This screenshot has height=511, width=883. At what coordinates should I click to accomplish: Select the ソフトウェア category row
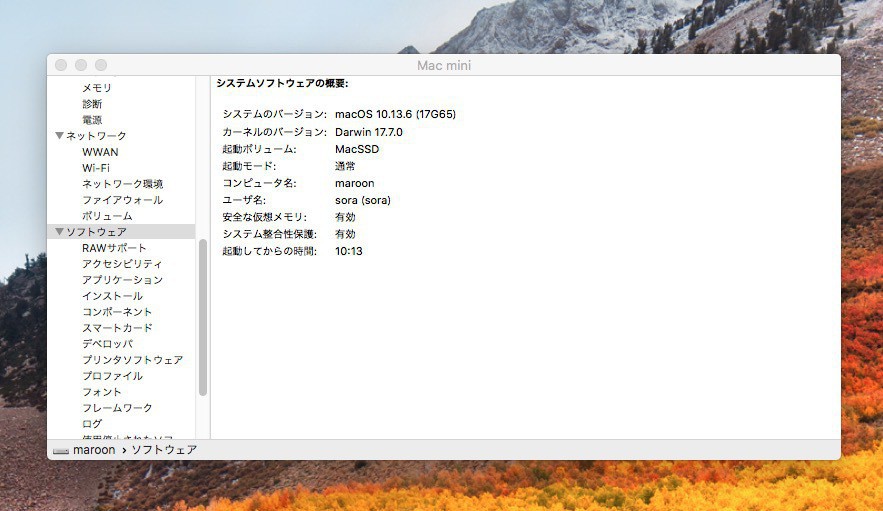pos(121,232)
